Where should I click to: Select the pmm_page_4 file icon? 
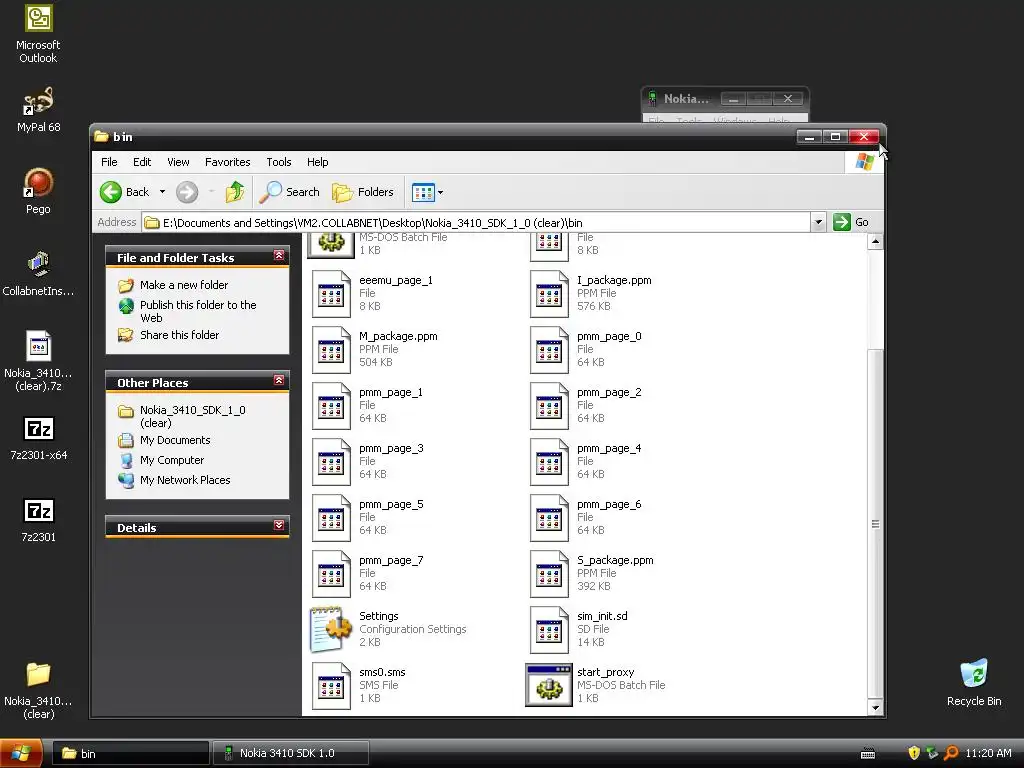tap(549, 462)
